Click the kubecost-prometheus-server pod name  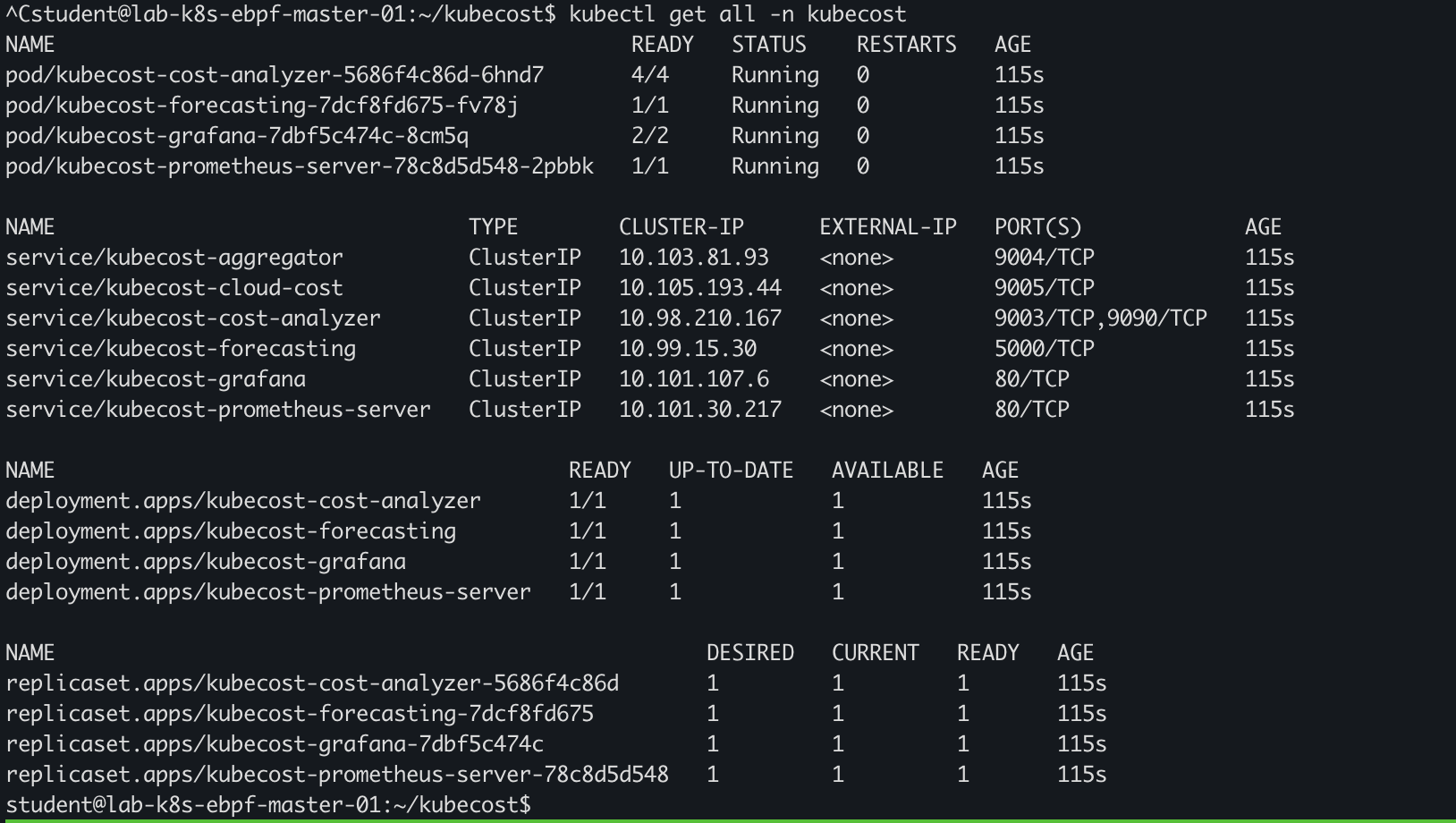tap(300, 166)
